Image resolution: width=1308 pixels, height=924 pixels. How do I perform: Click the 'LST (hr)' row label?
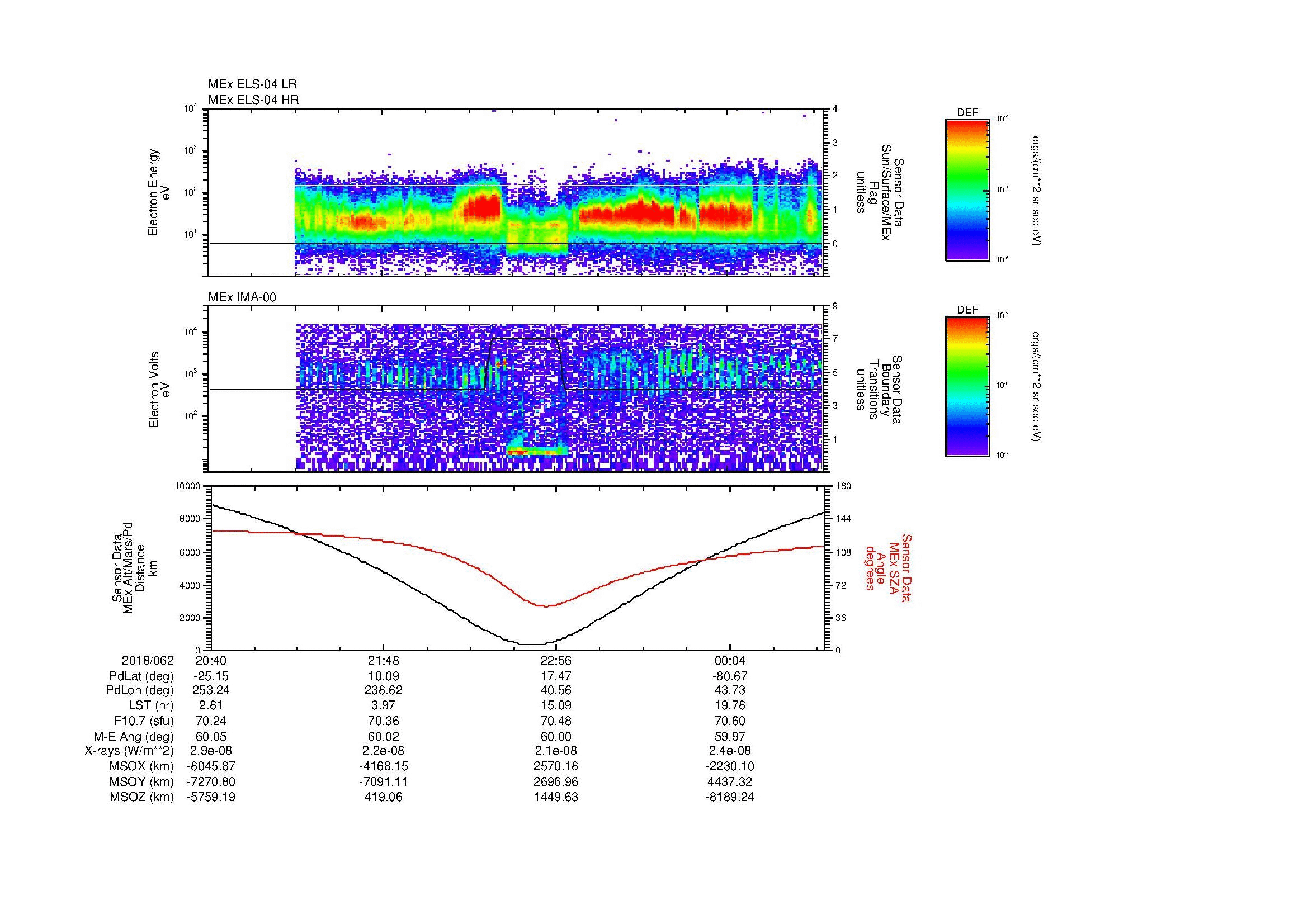151,706
